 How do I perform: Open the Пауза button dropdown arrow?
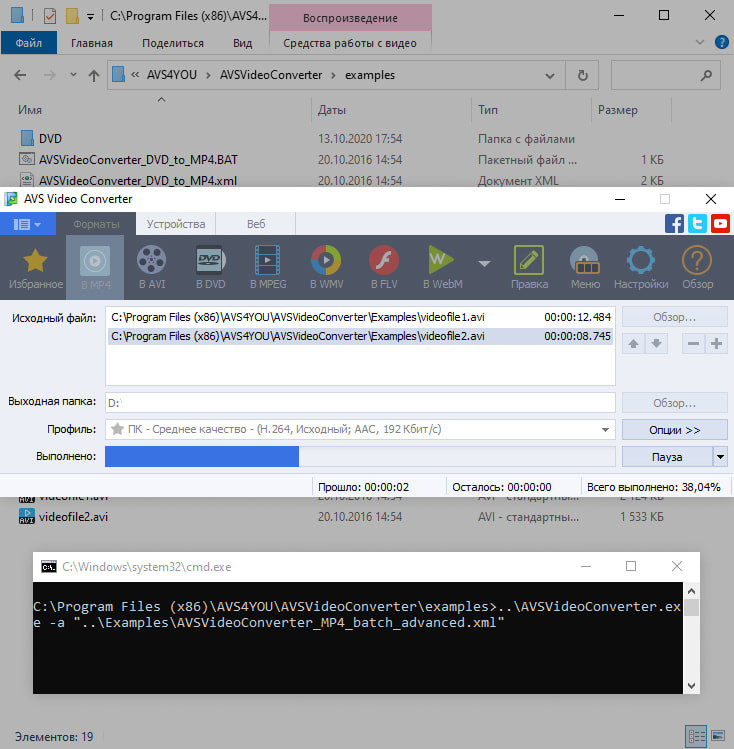[720, 457]
